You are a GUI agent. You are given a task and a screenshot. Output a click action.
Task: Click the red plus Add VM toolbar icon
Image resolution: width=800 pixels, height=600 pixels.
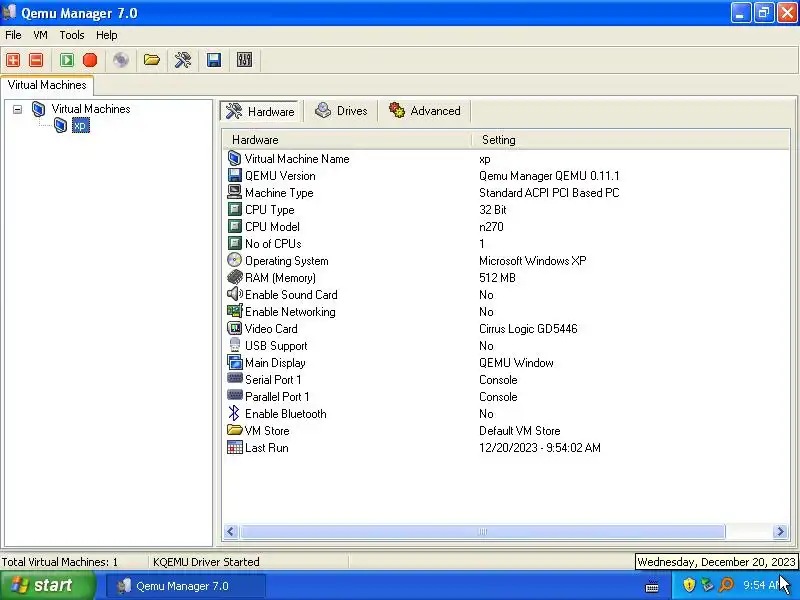tap(13, 60)
